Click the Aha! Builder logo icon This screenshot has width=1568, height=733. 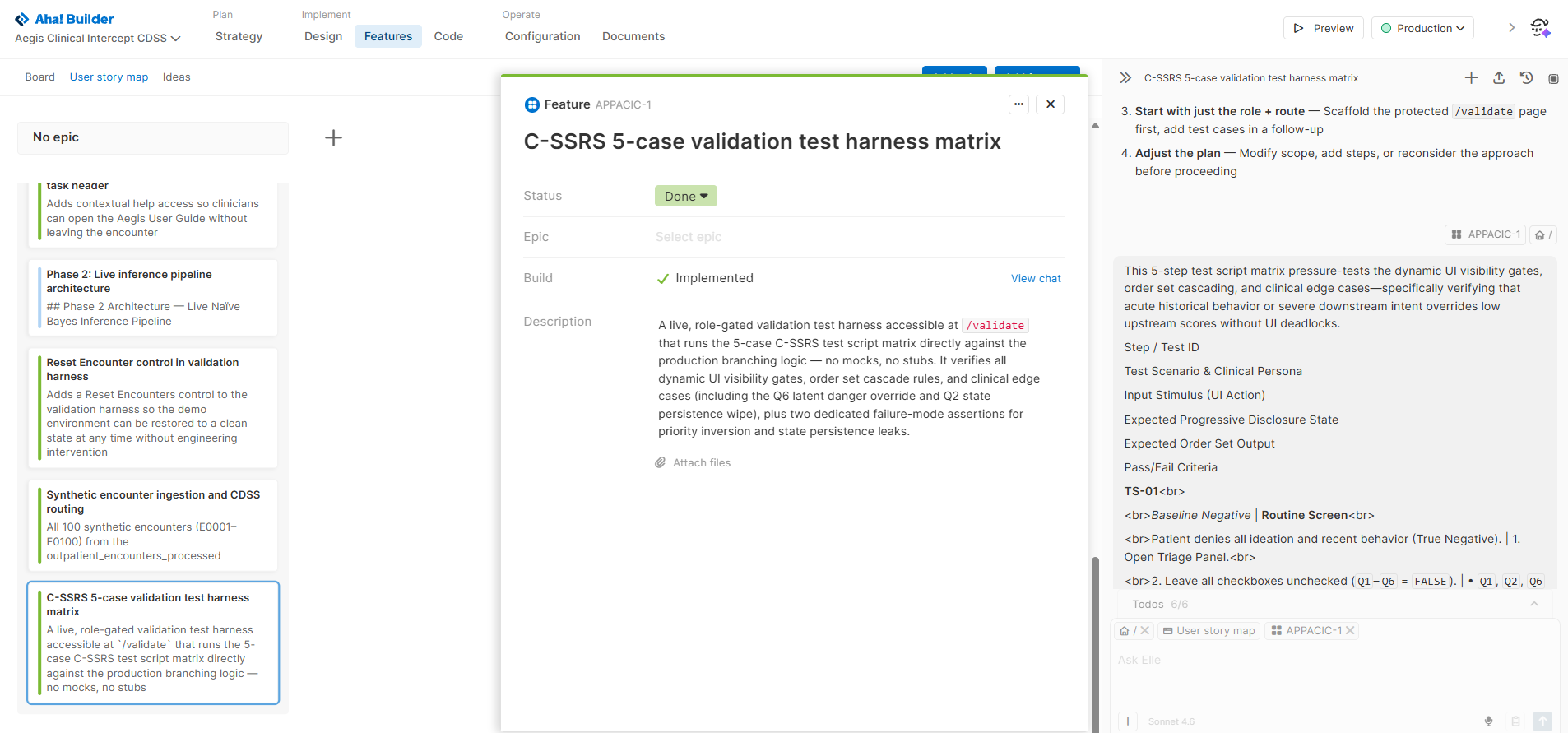[22, 19]
